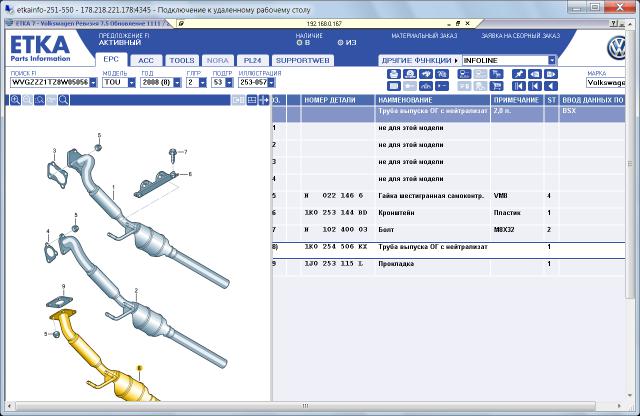Image resolution: width=640 pixels, height=416 pixels.
Task: Click the plain magnifier icon above the illustration
Action: (63, 100)
